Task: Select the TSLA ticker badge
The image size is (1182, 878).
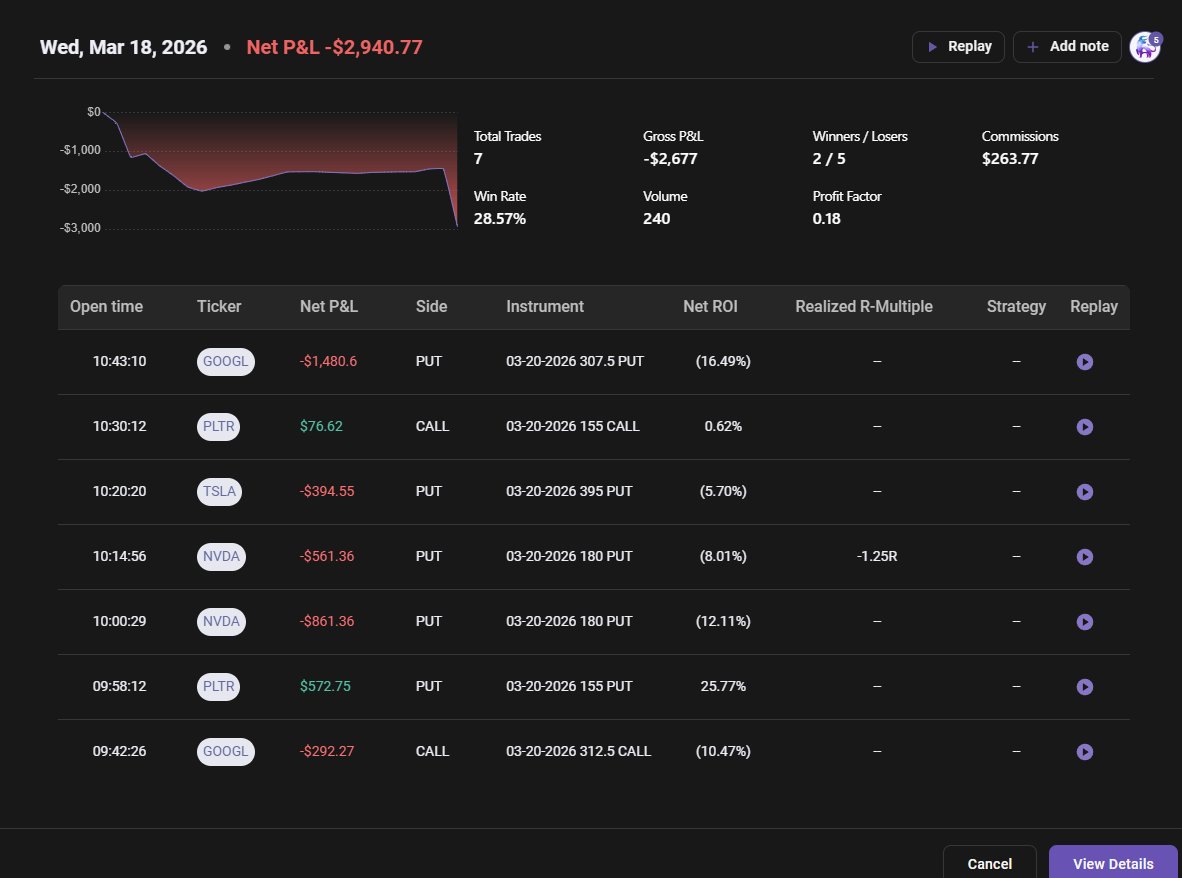Action: tap(219, 491)
